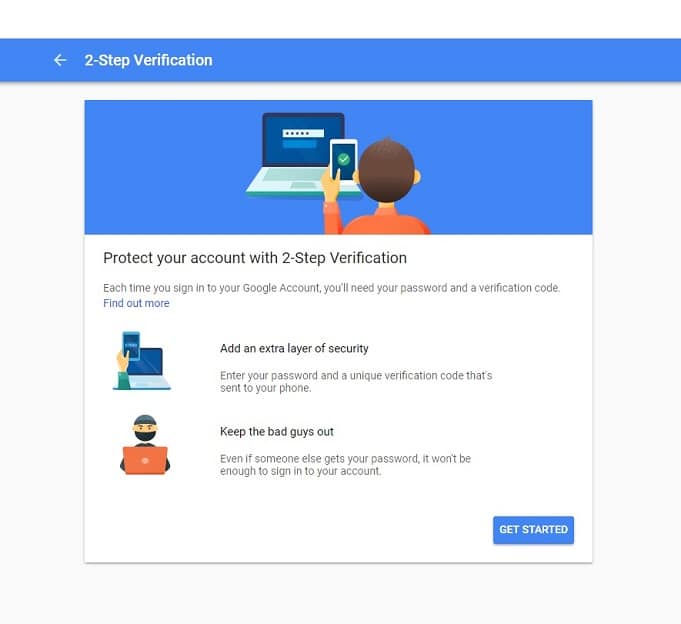Click the orange laptop held by thief
Image resolution: width=681 pixels, height=624 pixels.
(x=145, y=460)
